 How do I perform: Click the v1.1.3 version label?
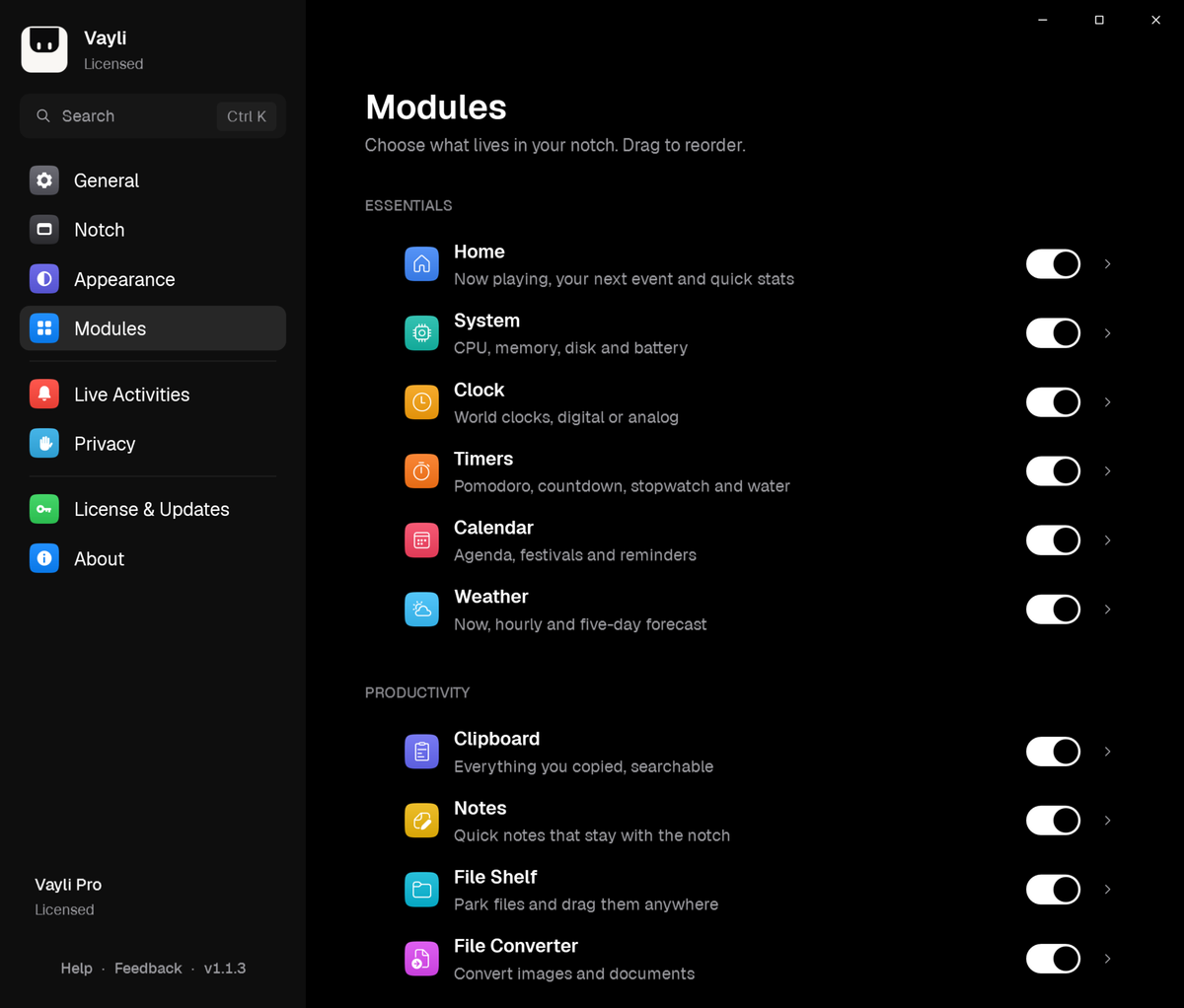225,969
